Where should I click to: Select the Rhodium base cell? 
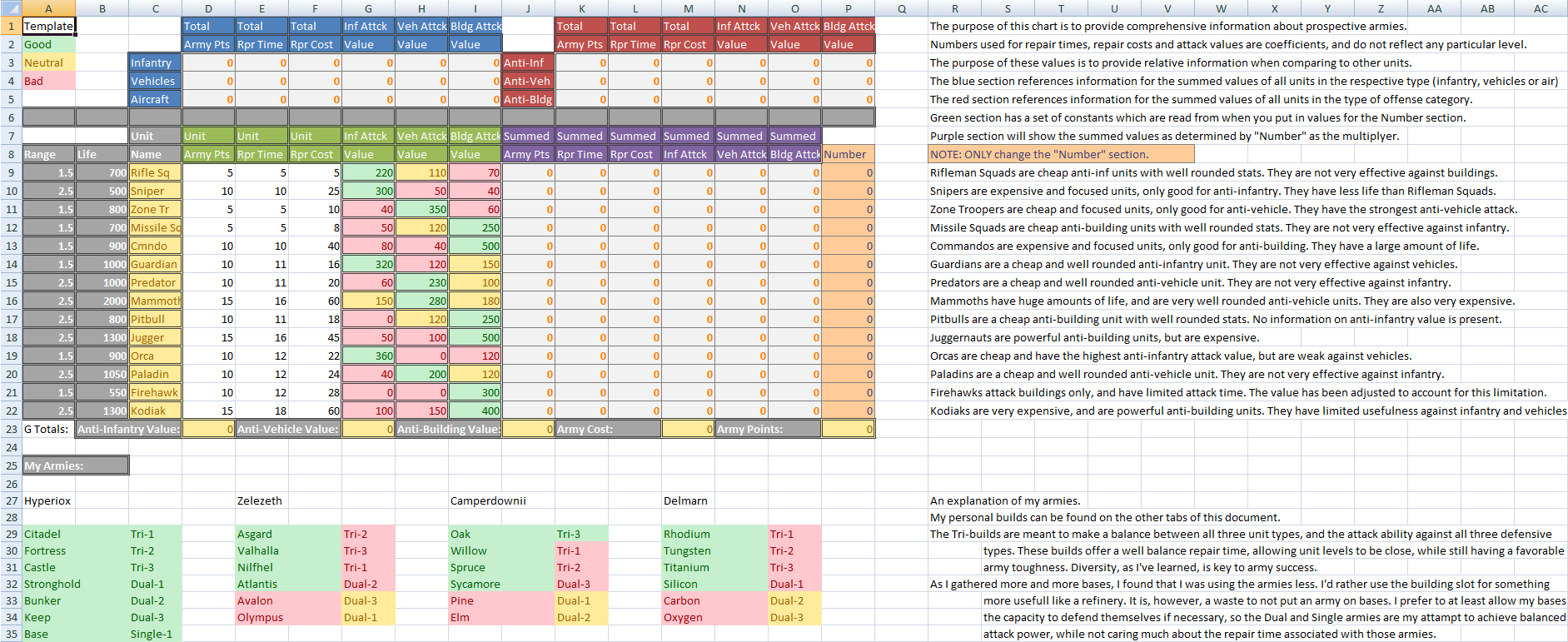688,534
